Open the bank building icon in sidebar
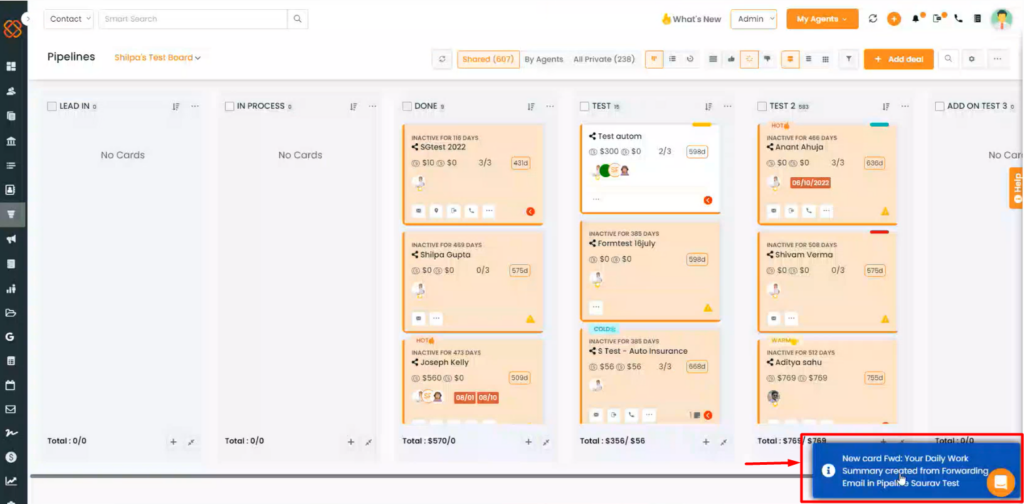 click(10, 141)
